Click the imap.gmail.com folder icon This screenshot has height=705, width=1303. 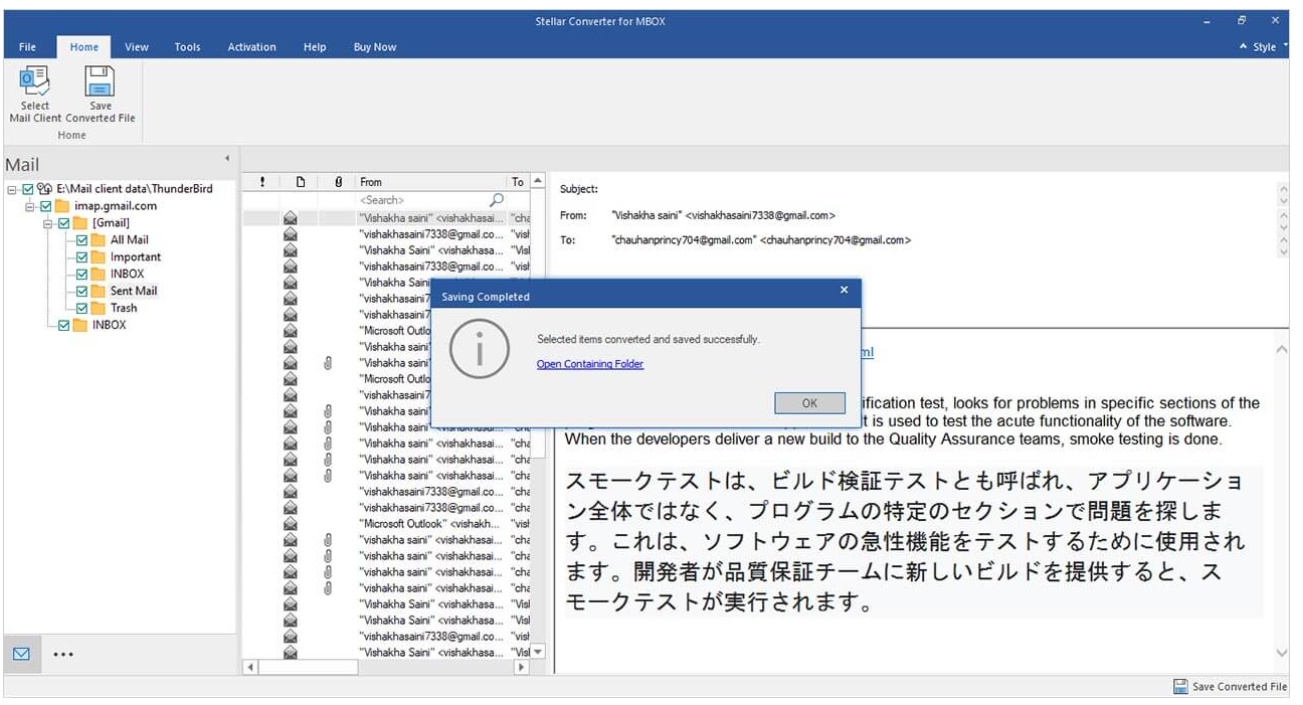click(63, 206)
